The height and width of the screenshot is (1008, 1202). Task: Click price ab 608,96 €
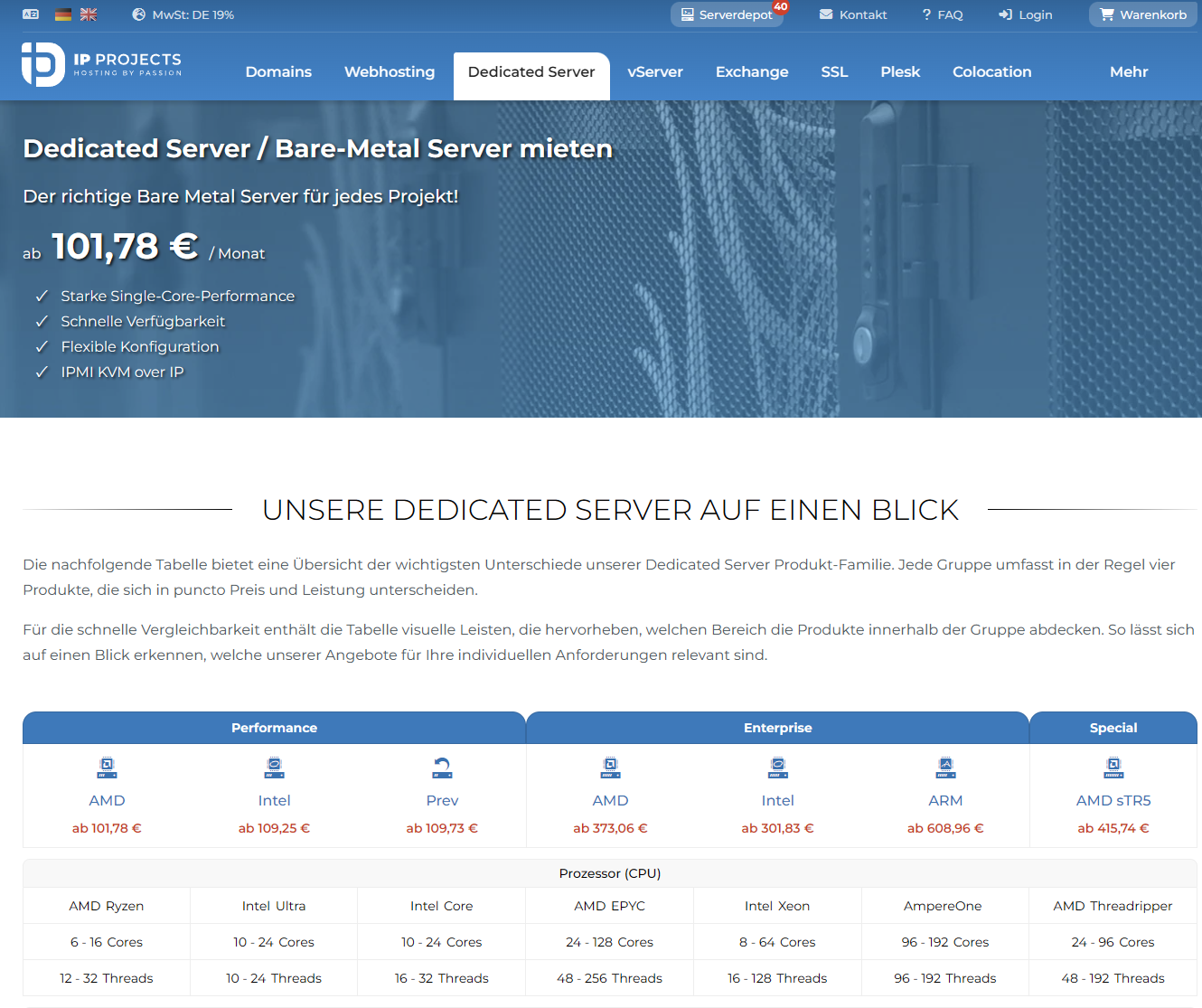click(945, 828)
